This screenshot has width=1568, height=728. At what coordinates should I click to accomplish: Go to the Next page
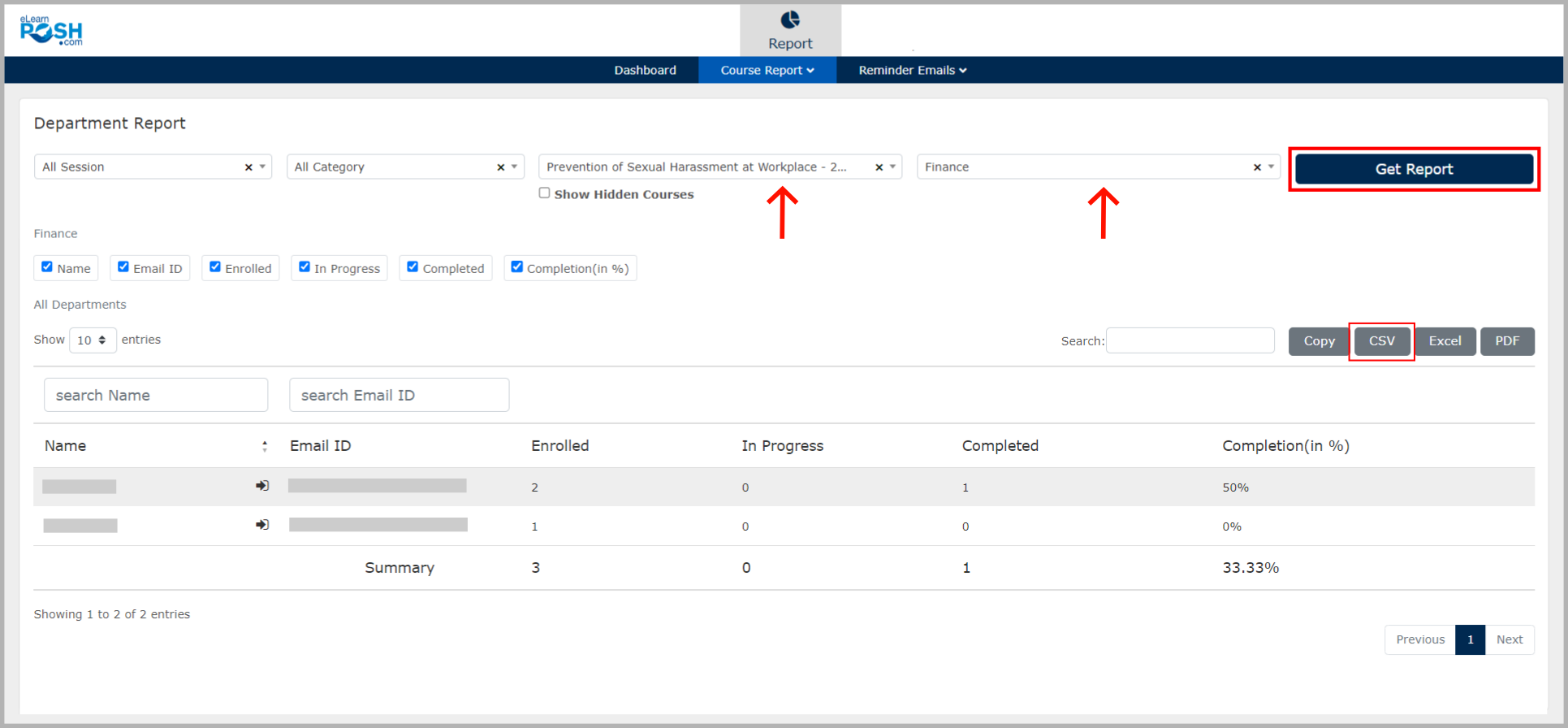(x=1509, y=640)
